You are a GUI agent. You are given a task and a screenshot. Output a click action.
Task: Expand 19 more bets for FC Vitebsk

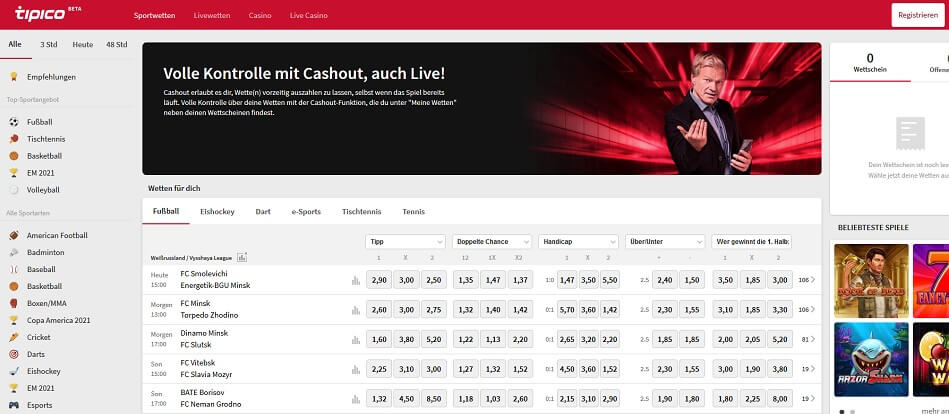[808, 369]
